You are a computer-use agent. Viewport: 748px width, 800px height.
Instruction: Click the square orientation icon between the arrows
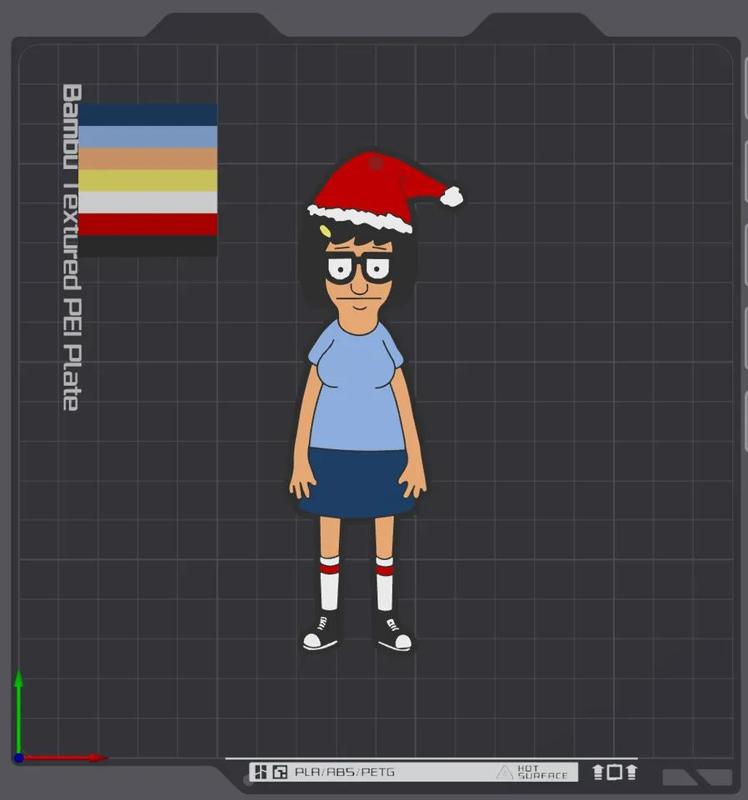coord(615,772)
